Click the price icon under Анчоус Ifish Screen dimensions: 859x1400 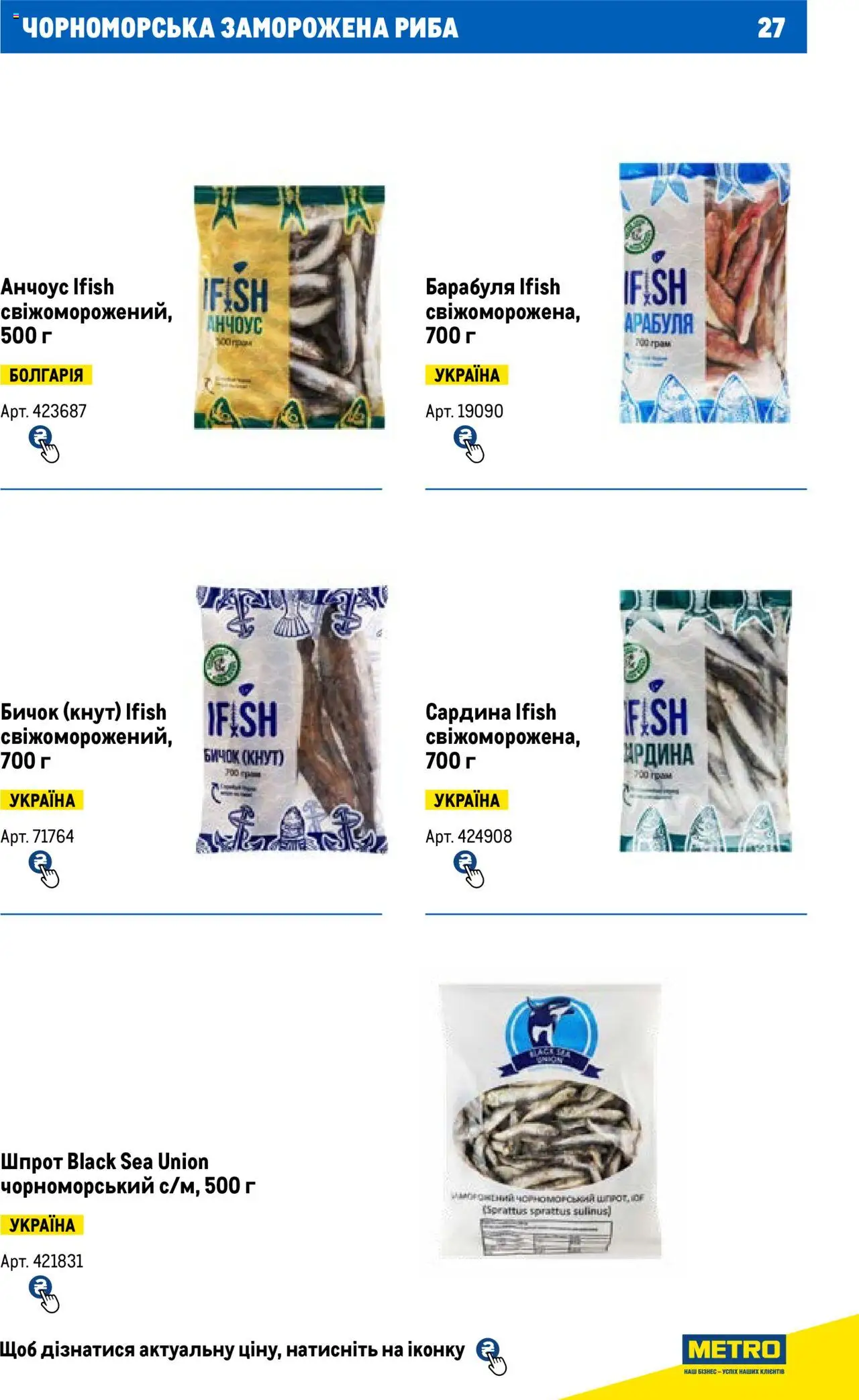44,445
